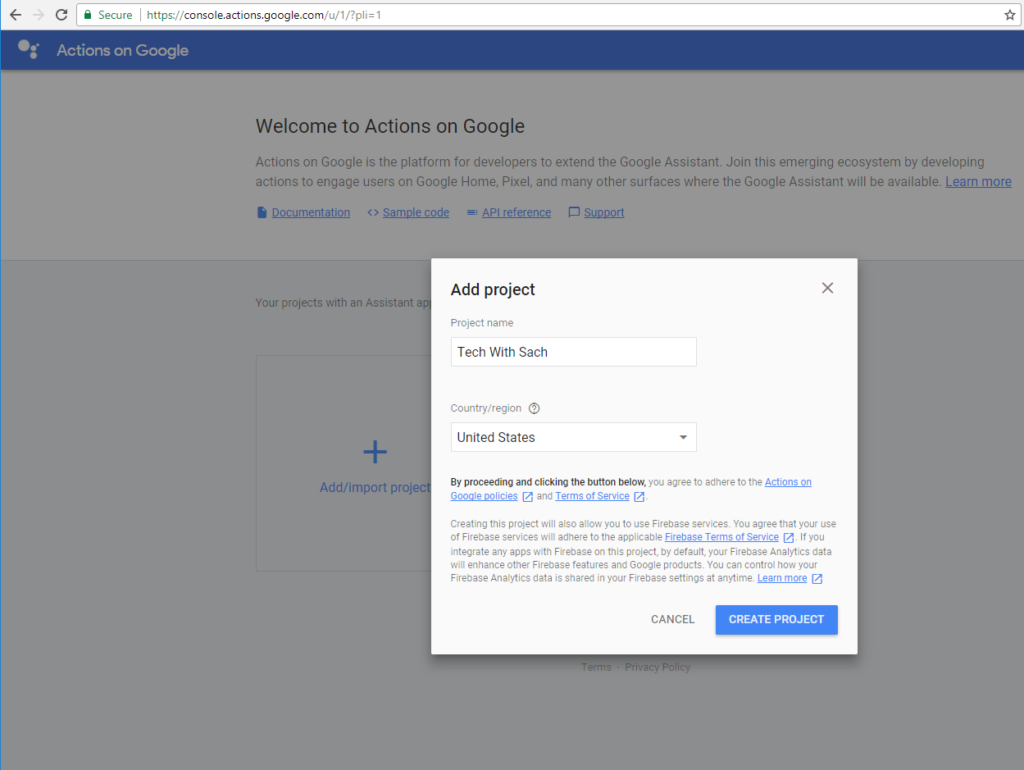The height and width of the screenshot is (770, 1024).
Task: Open the Firebase Terms of Service link
Action: [722, 537]
